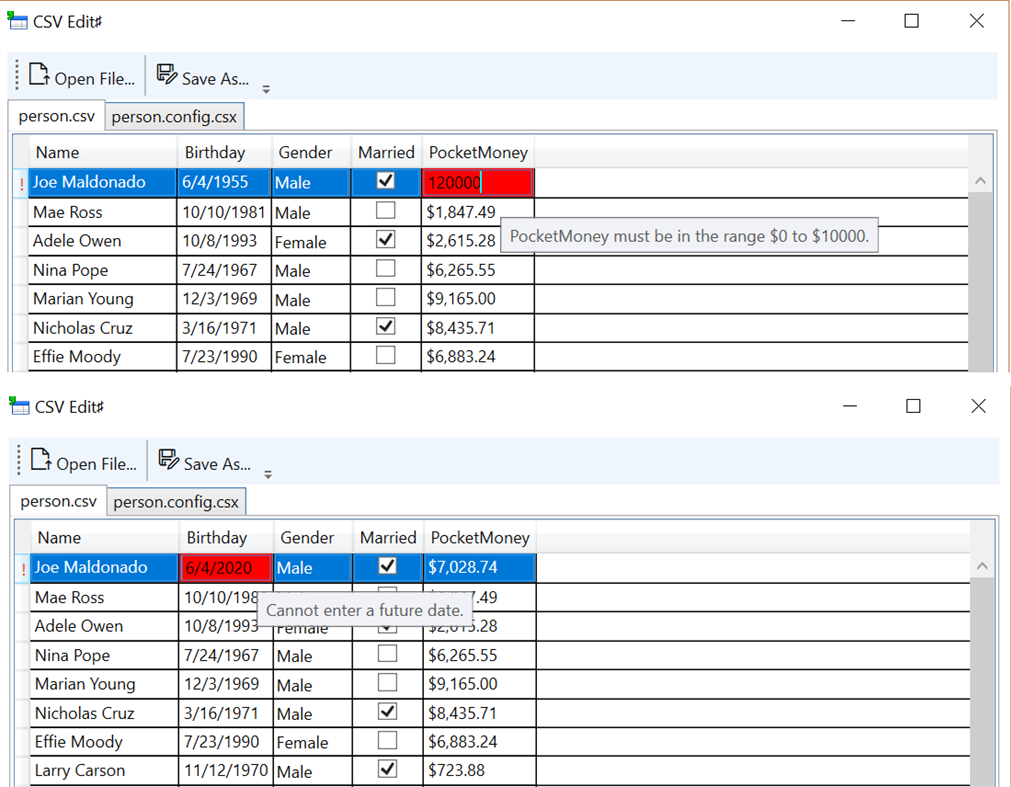
Task: Click Save As icon in top window
Action: tap(166, 74)
